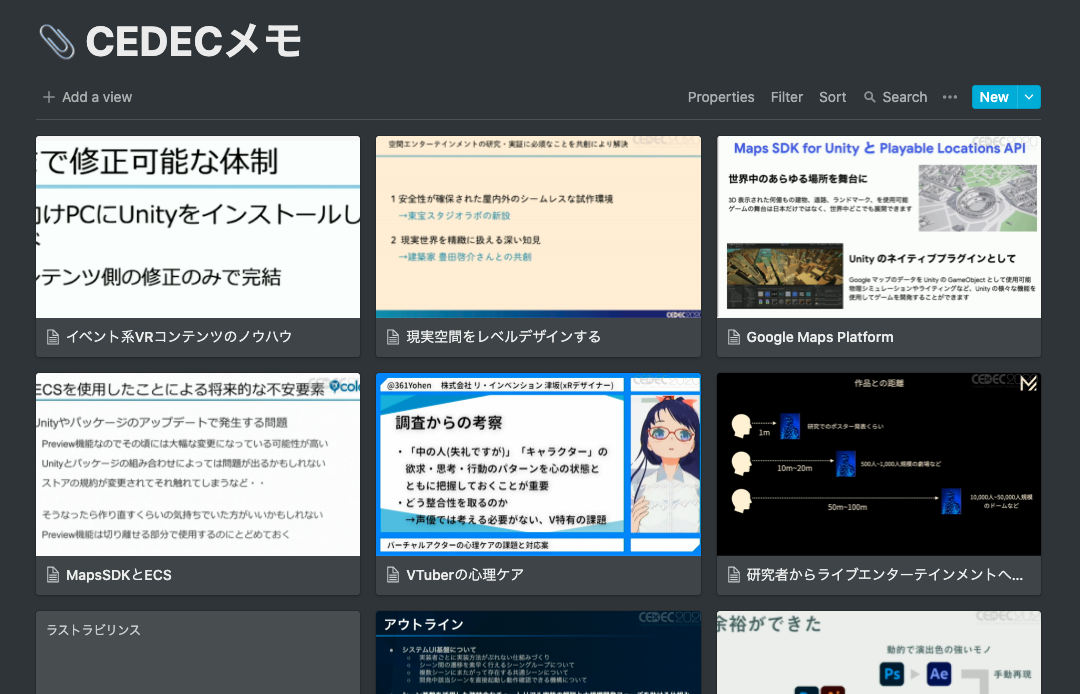Click Add a view
Image resolution: width=1080 pixels, height=694 pixels.
87,97
